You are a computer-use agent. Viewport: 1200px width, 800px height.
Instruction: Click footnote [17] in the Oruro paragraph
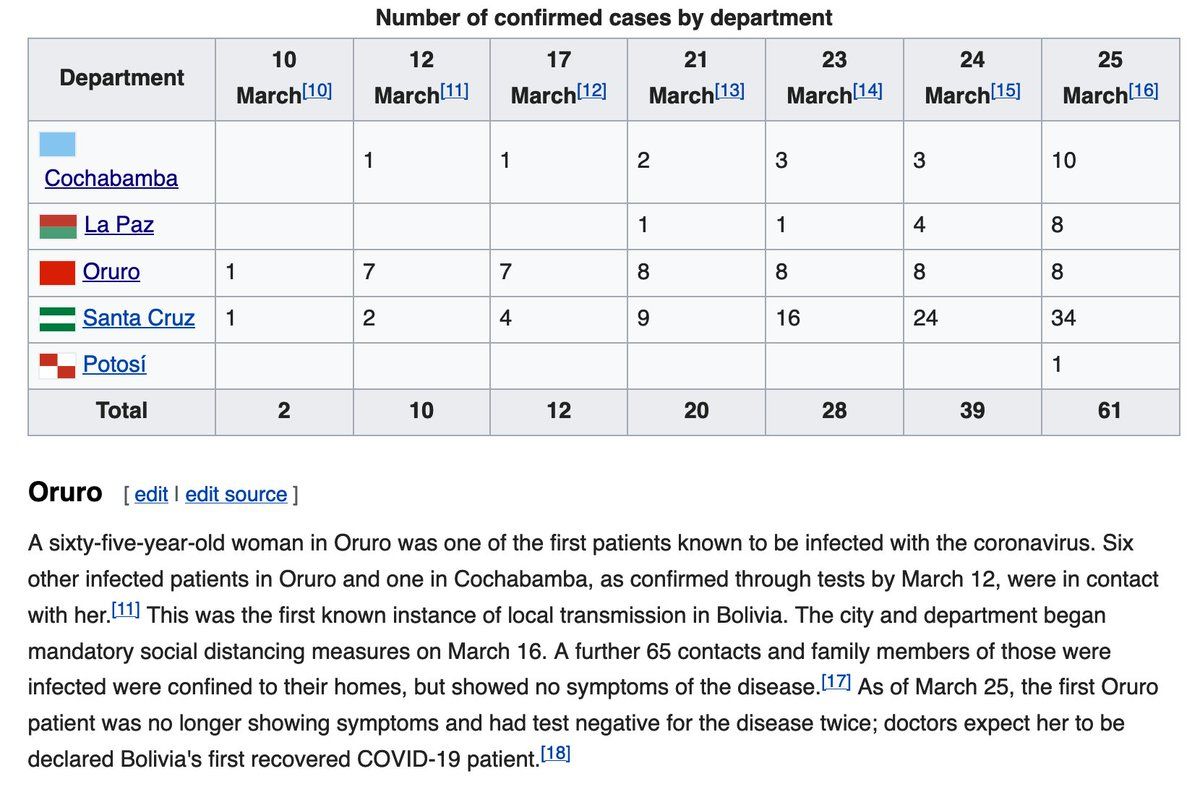pyautogui.click(x=836, y=682)
